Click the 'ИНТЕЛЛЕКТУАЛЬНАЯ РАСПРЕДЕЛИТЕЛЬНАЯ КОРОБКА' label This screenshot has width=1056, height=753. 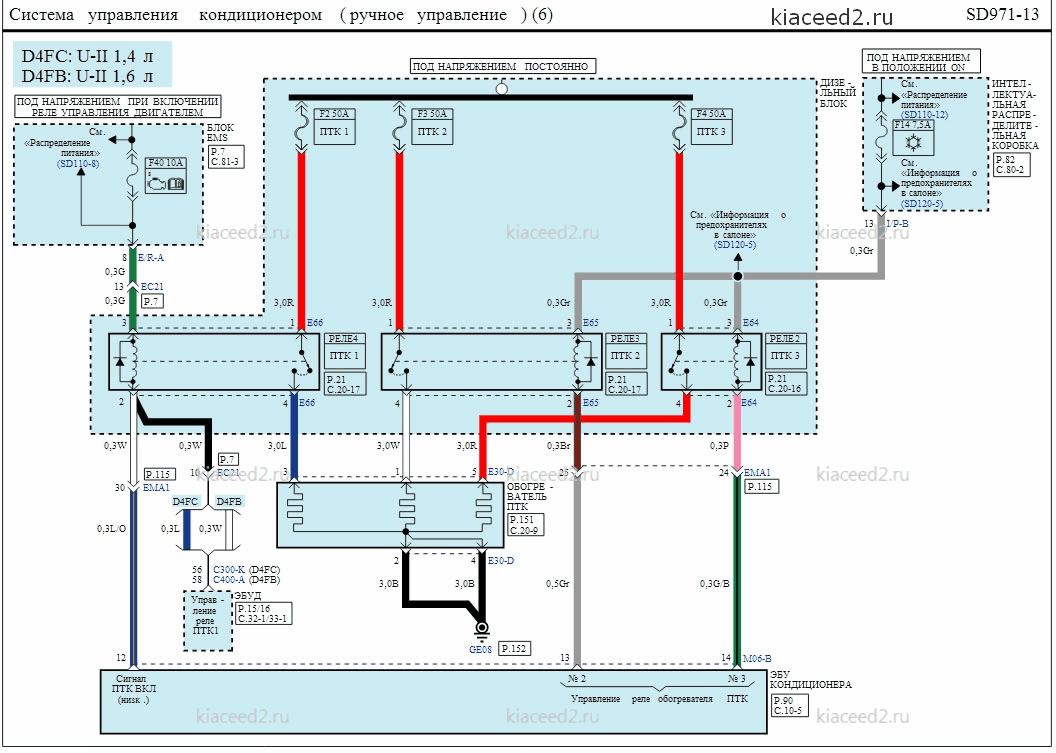pyautogui.click(x=1015, y=114)
